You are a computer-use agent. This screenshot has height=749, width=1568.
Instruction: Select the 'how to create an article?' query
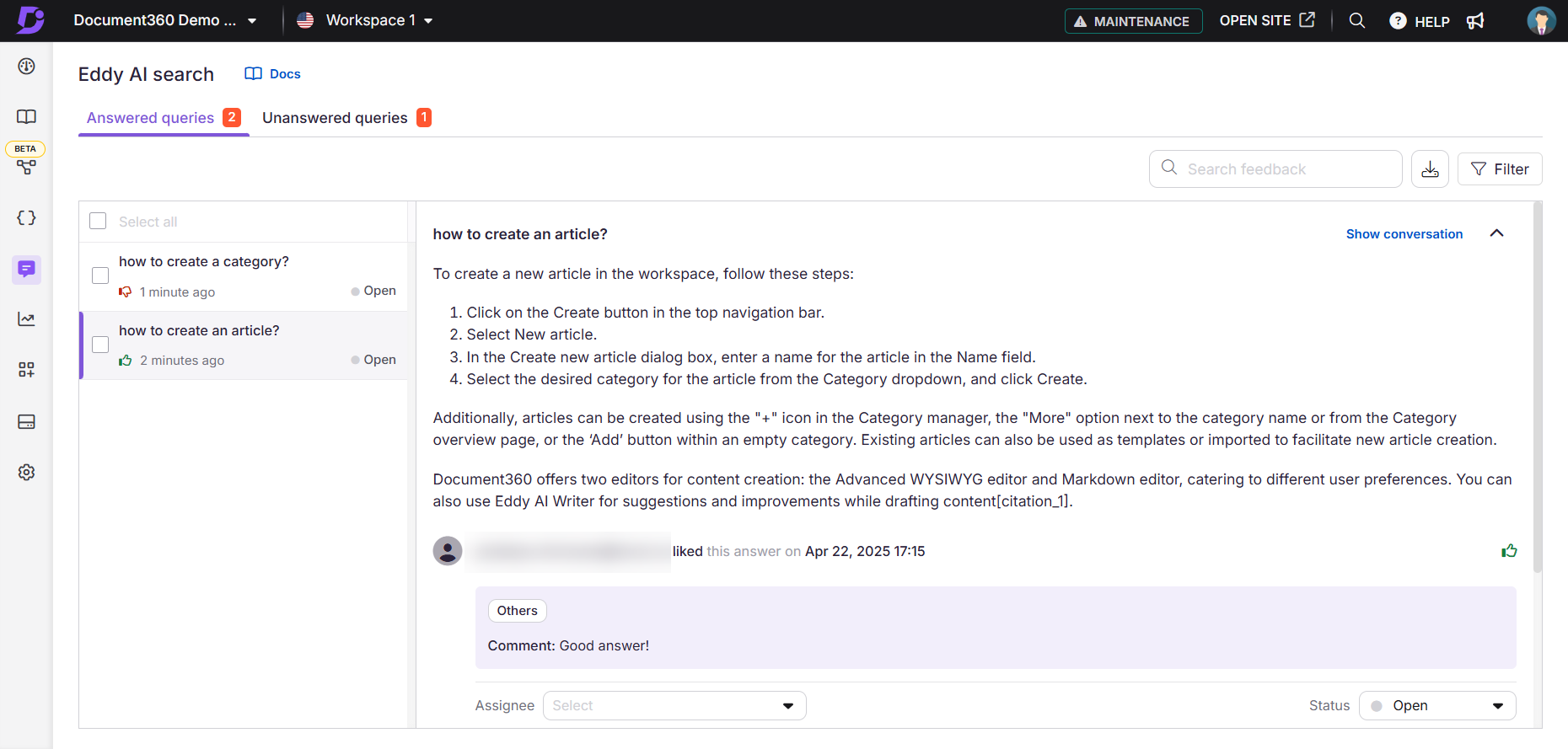[x=244, y=345]
